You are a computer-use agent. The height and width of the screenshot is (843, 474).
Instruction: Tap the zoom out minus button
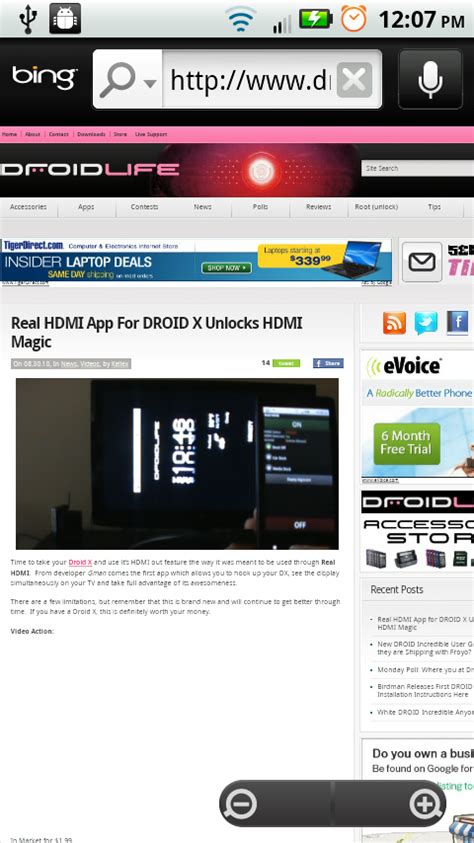[x=241, y=804]
